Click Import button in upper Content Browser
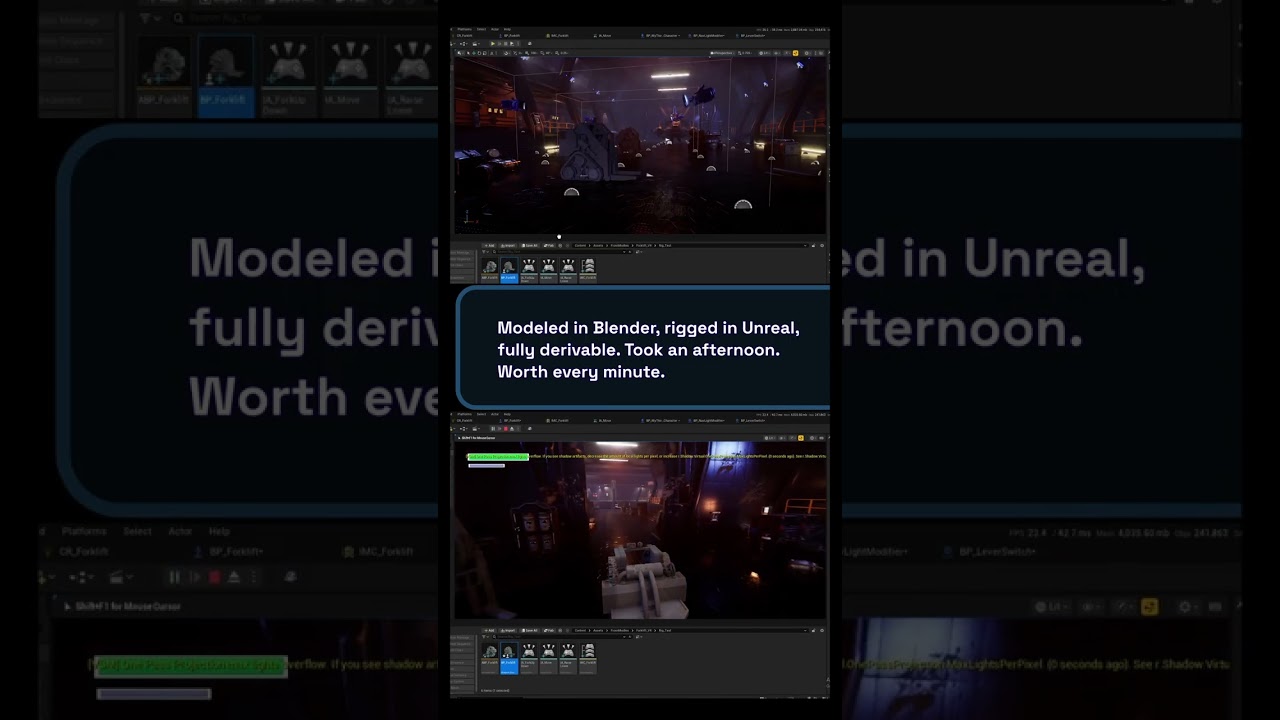 [507, 245]
